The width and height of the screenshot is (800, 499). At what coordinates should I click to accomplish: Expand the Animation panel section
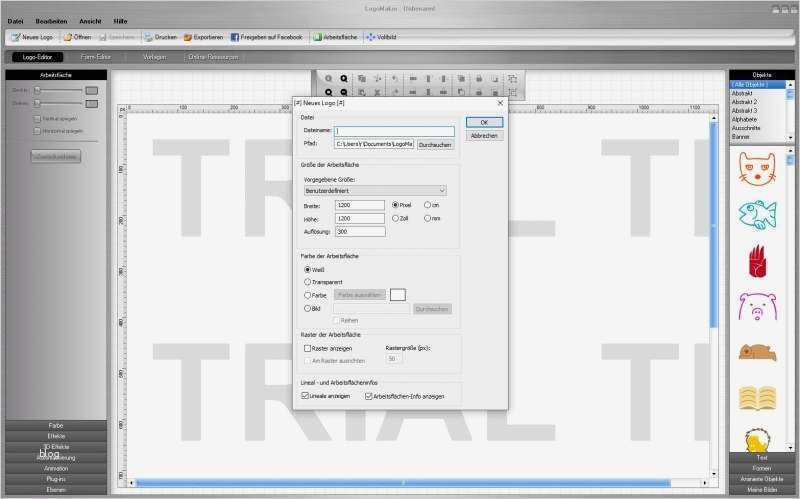[x=56, y=468]
